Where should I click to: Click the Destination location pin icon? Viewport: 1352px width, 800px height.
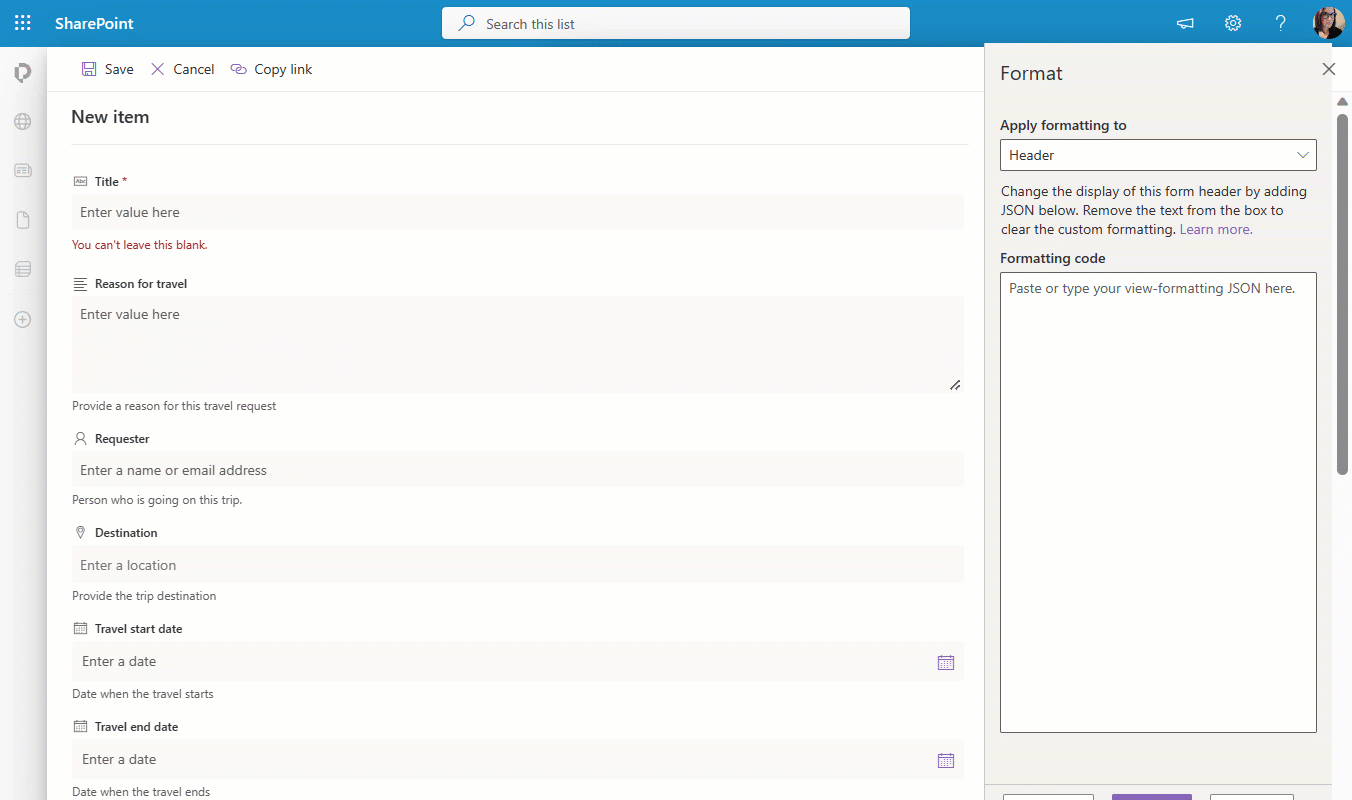click(x=80, y=532)
